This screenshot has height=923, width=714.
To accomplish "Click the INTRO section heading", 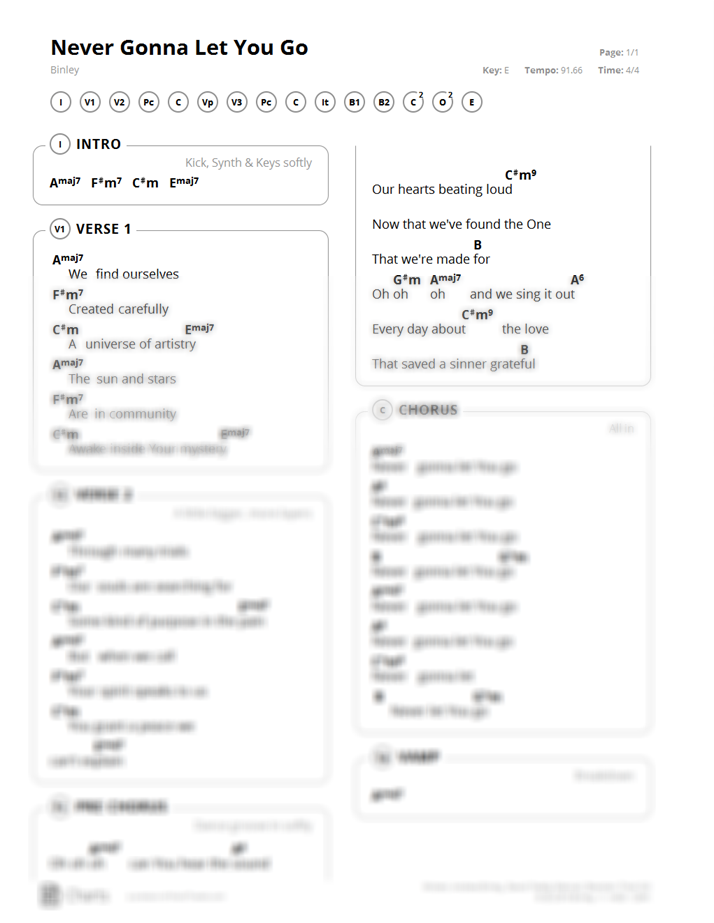I will pos(98,144).
